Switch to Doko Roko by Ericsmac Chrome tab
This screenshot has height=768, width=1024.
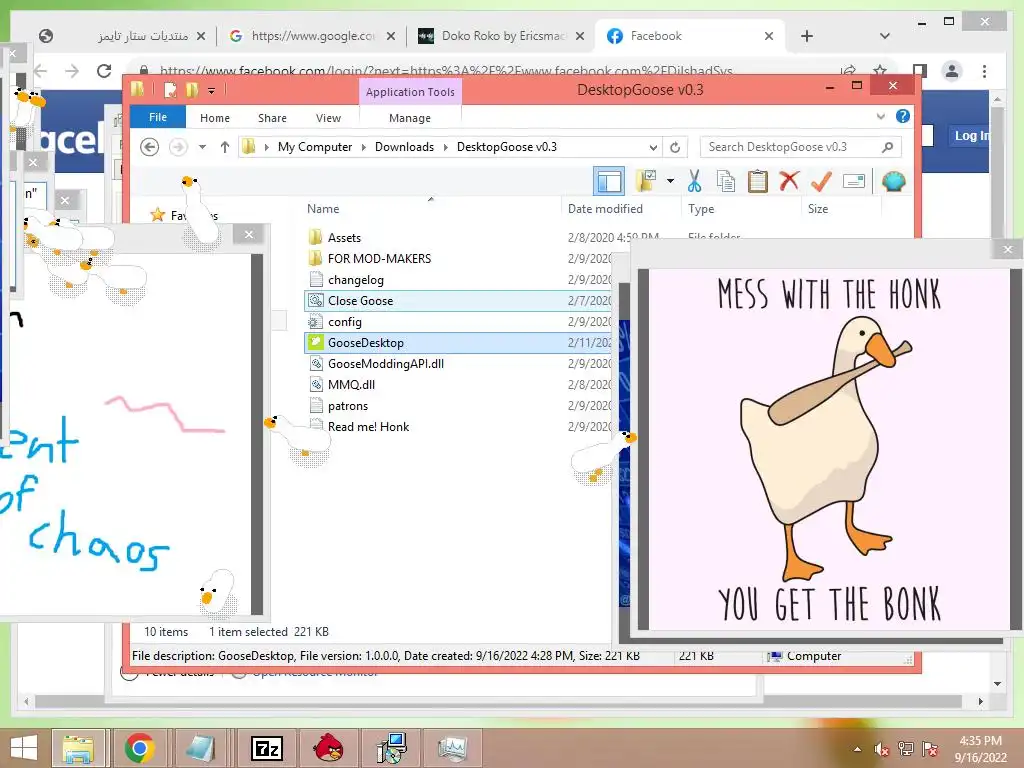pyautogui.click(x=502, y=36)
